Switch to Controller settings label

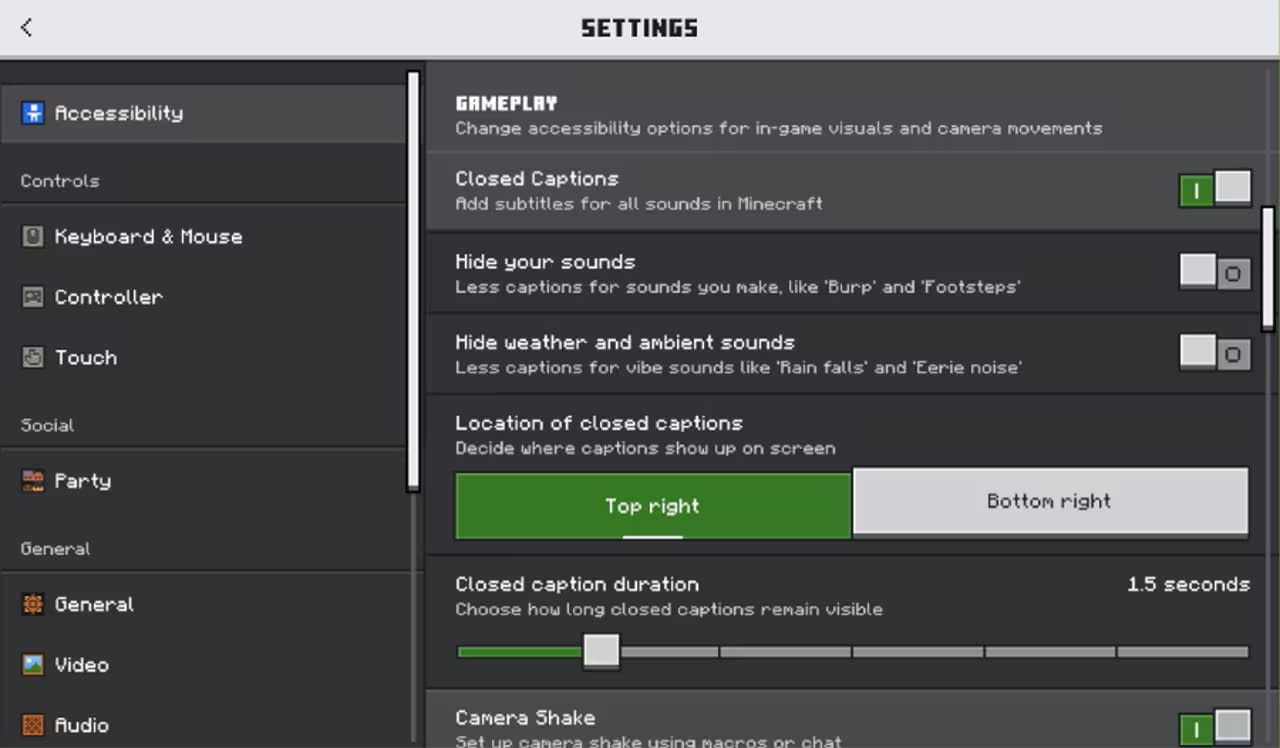point(108,297)
